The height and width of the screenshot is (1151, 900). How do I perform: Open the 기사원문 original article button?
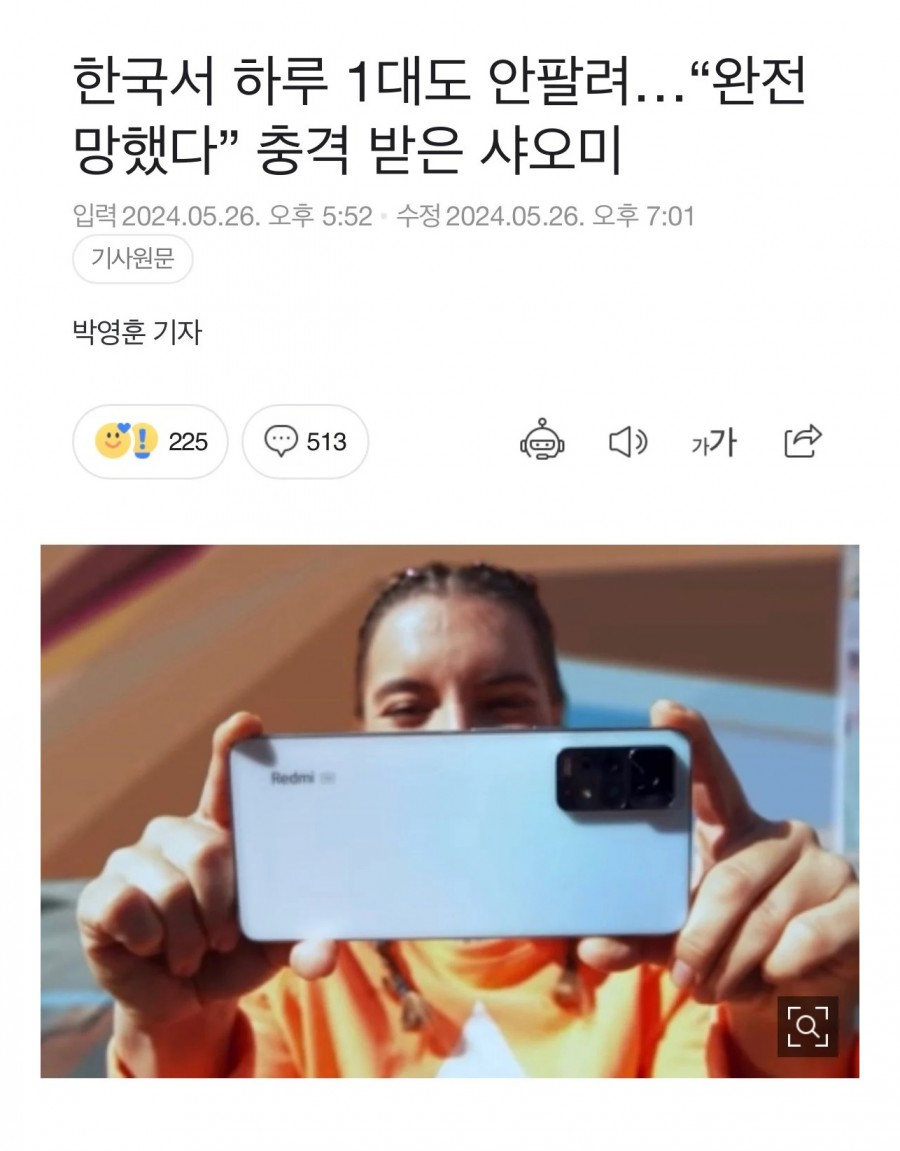click(133, 258)
